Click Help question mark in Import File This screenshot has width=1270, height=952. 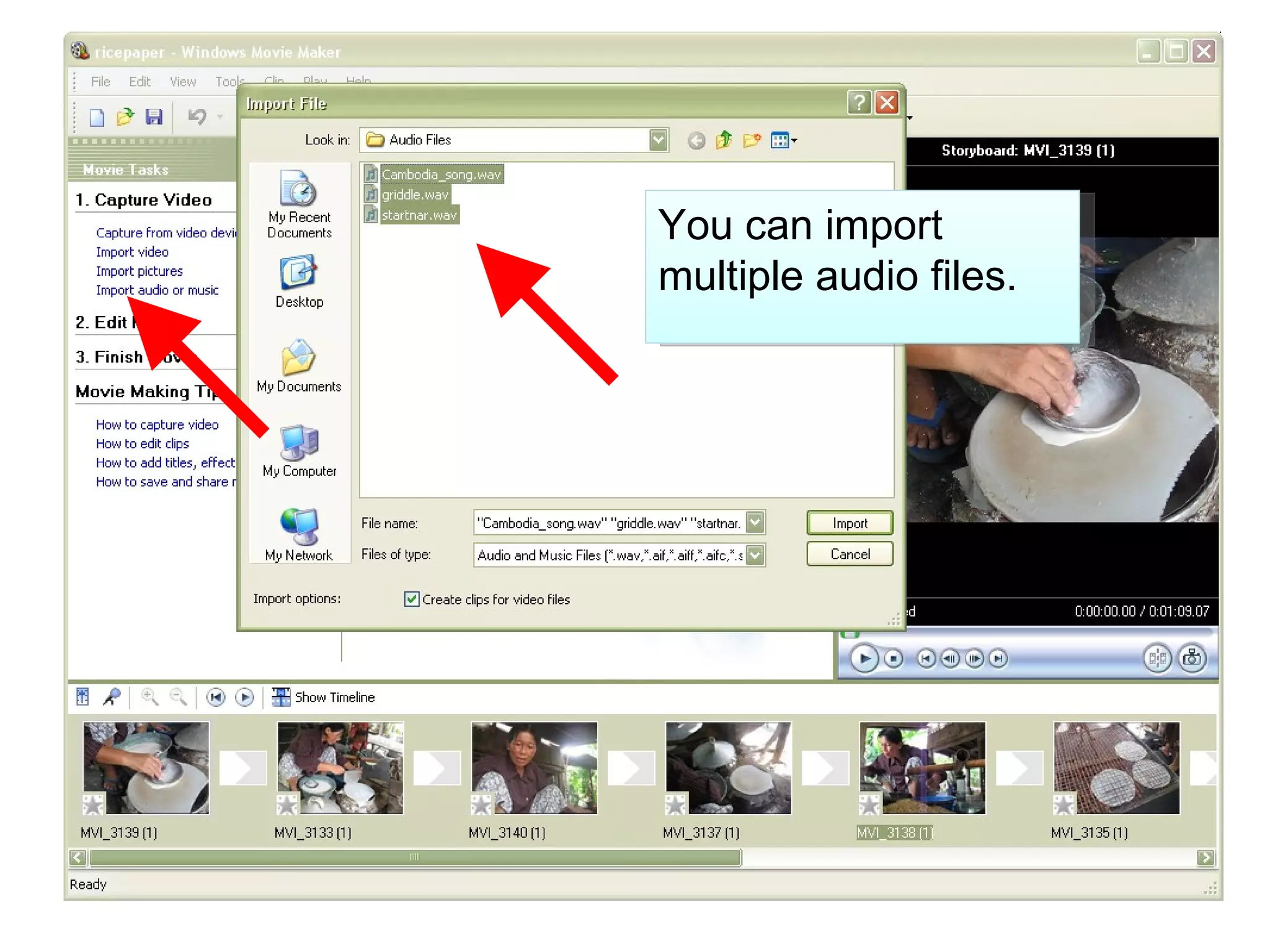coord(859,102)
